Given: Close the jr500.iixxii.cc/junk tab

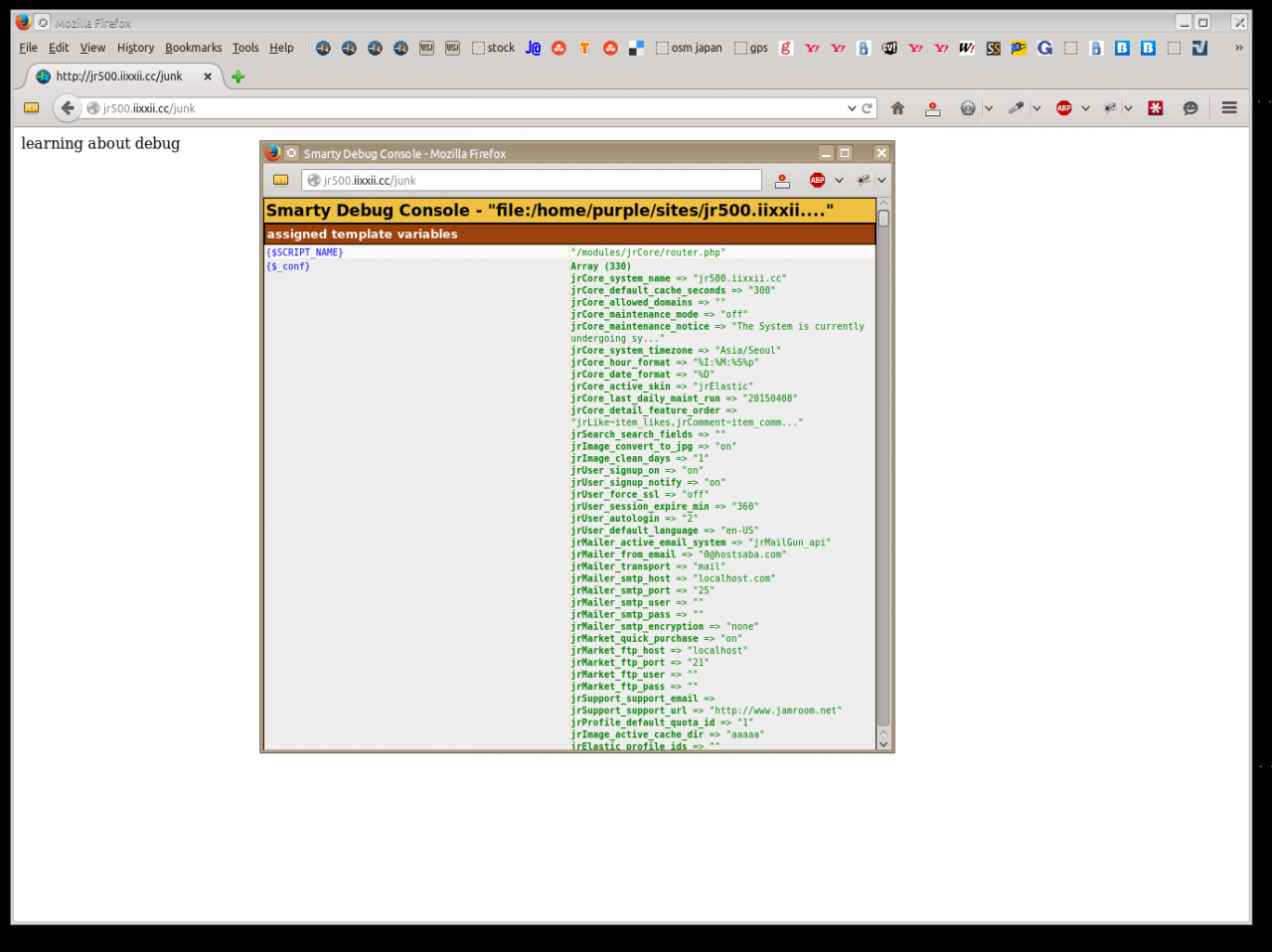Looking at the screenshot, I should click(208, 77).
